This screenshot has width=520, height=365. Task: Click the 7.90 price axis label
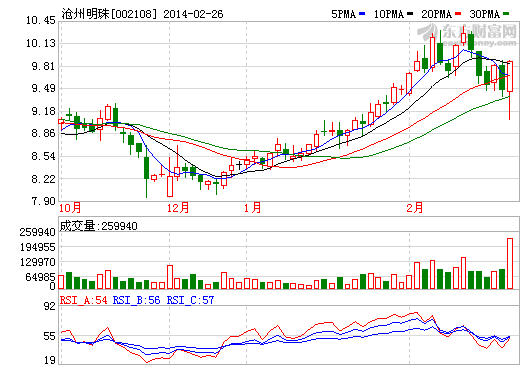pos(43,201)
